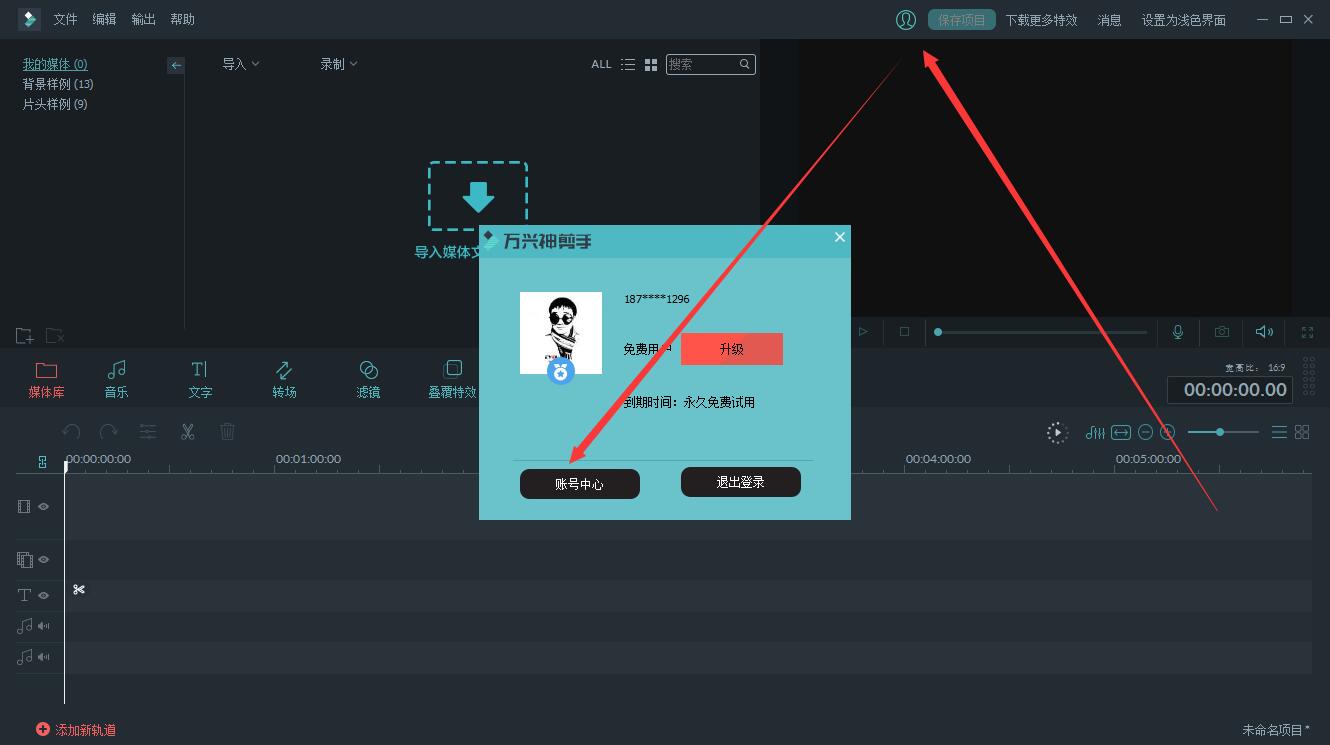Select 片头样例 (9) folder
The width and height of the screenshot is (1330, 745).
[55, 104]
